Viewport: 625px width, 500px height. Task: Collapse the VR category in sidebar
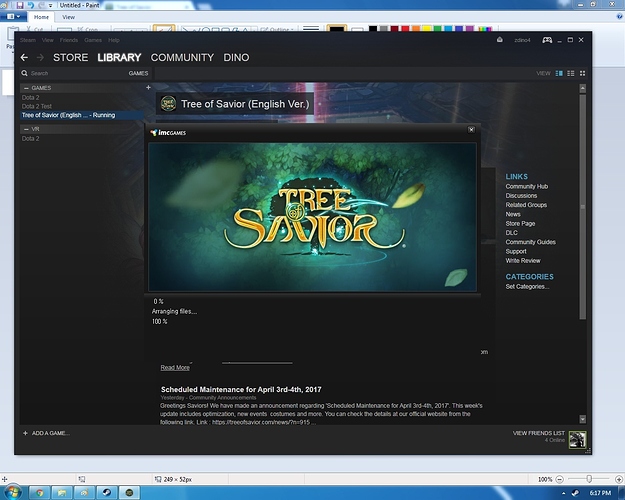[26, 129]
